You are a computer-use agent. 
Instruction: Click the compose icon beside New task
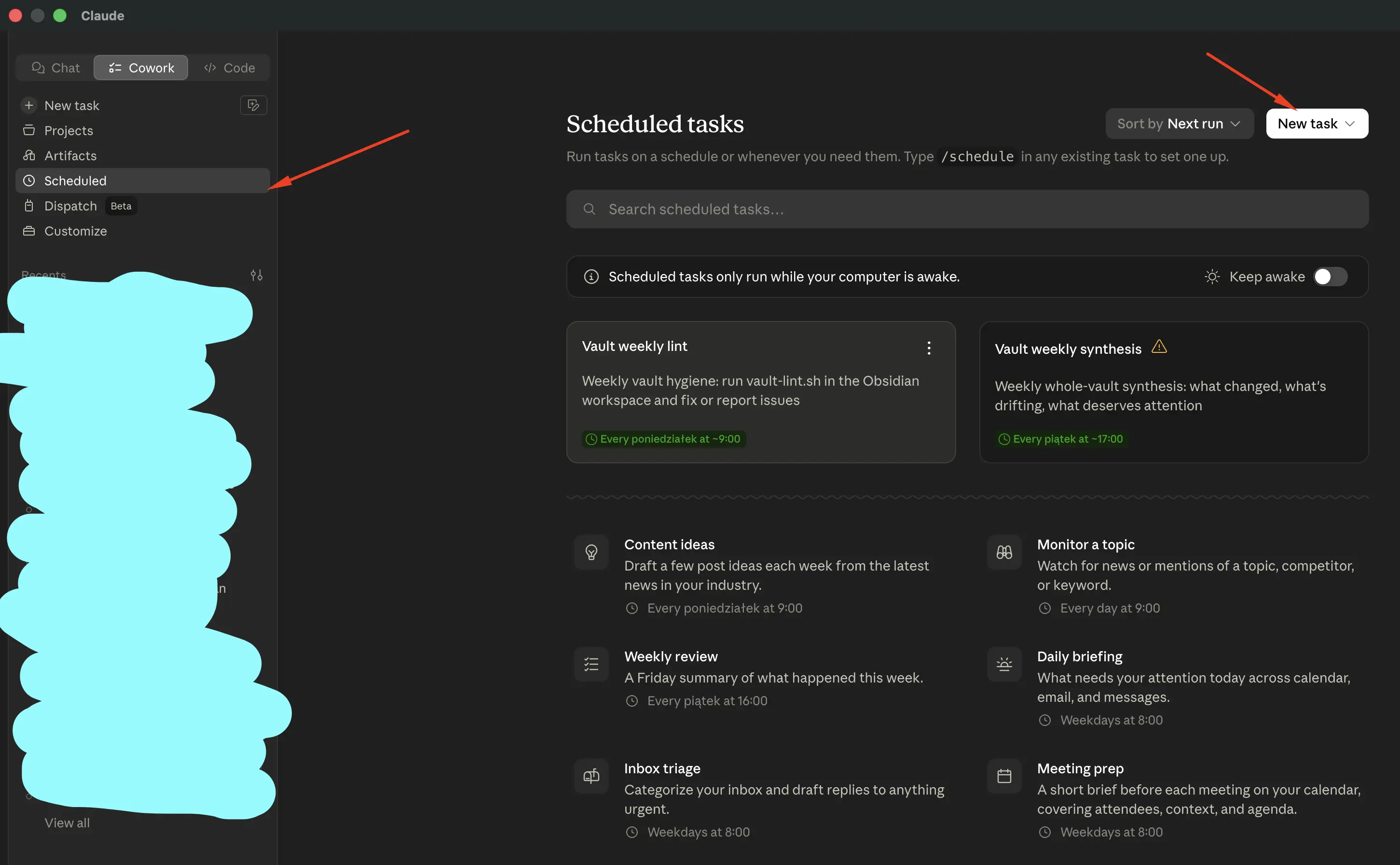[x=253, y=105]
